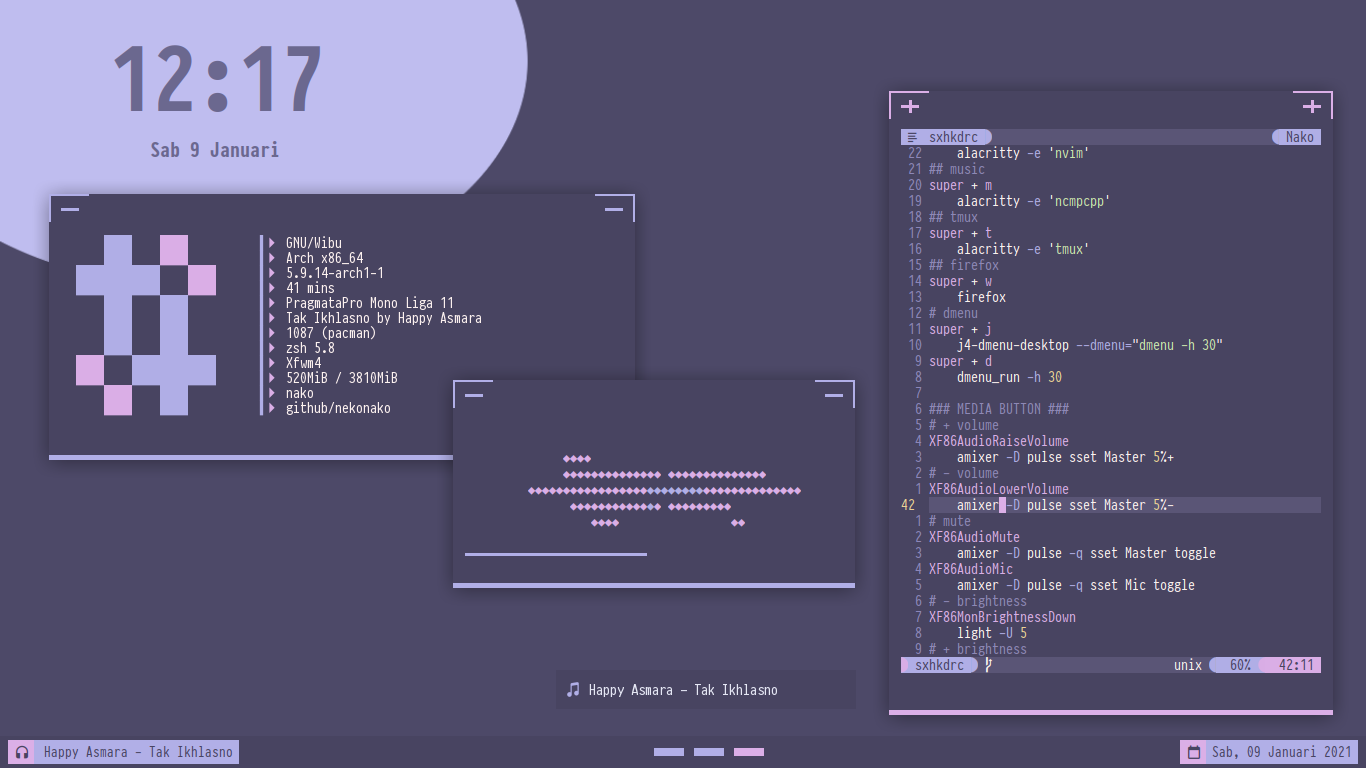Click the hash-shaped logo in the neofetch window
Image resolution: width=1366 pixels, height=768 pixels.
[x=146, y=325]
